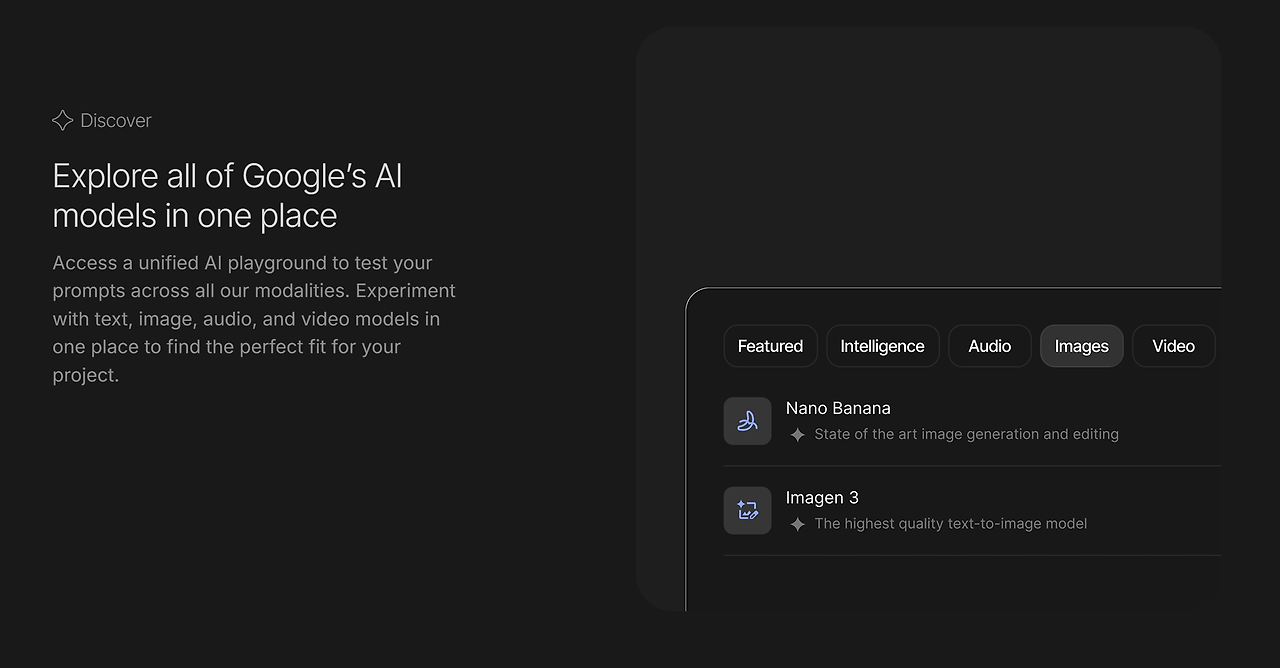The width and height of the screenshot is (1280, 668).
Task: Open the Nano Banana model title
Action: tap(838, 408)
